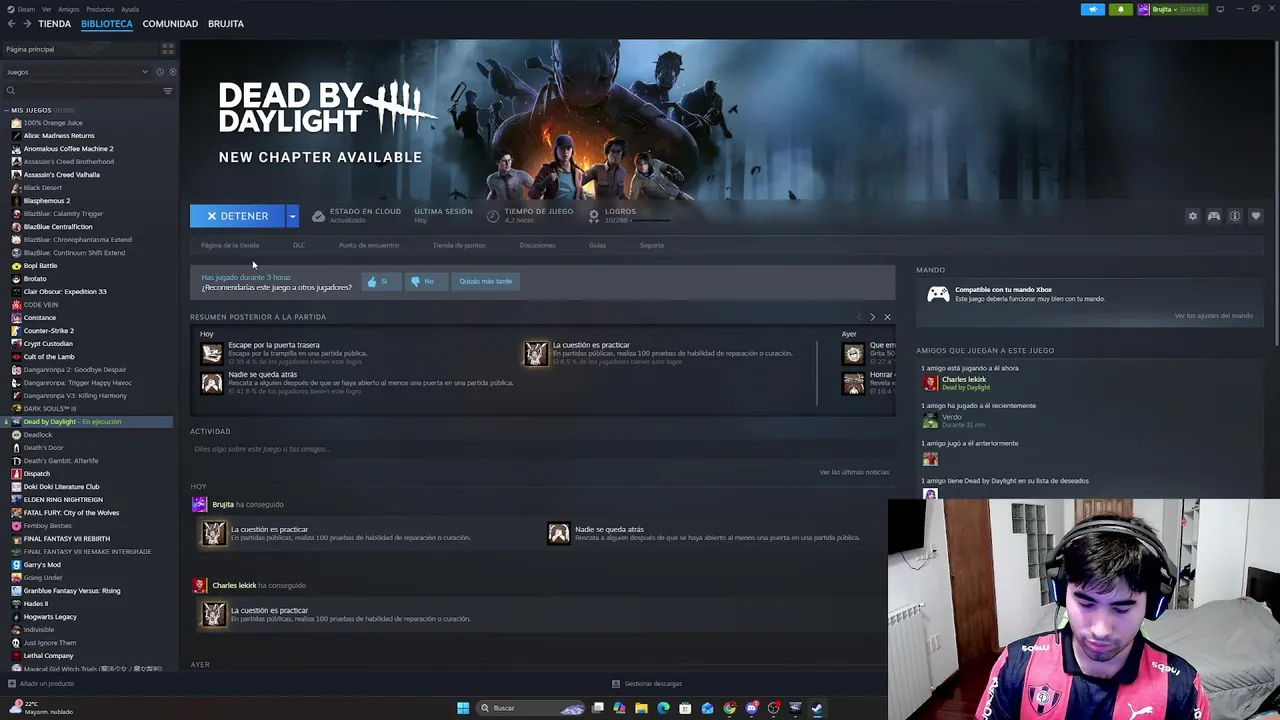Open the DLC tab link
Screen dimensions: 1280x720
point(299,245)
